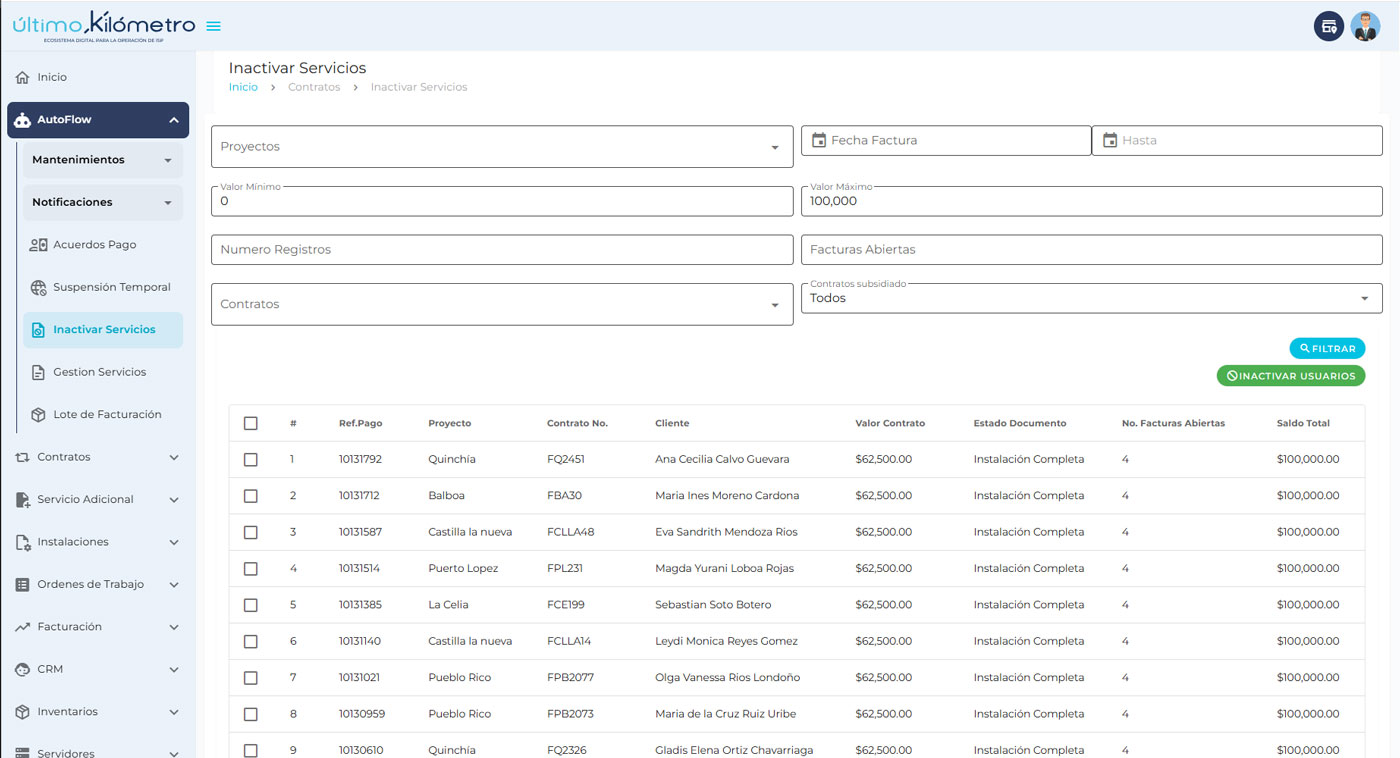
Task: Click the Numero Registros input field
Action: click(502, 250)
